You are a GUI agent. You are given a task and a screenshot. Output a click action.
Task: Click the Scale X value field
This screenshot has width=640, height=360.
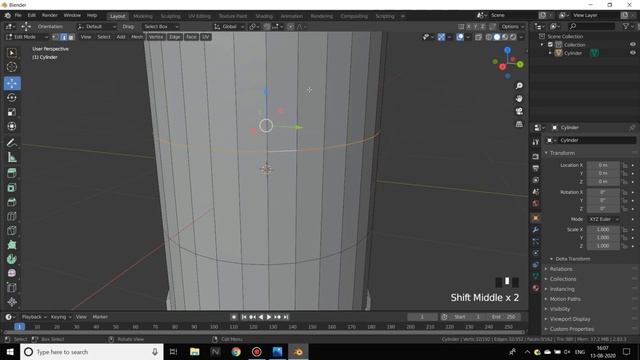[603, 229]
